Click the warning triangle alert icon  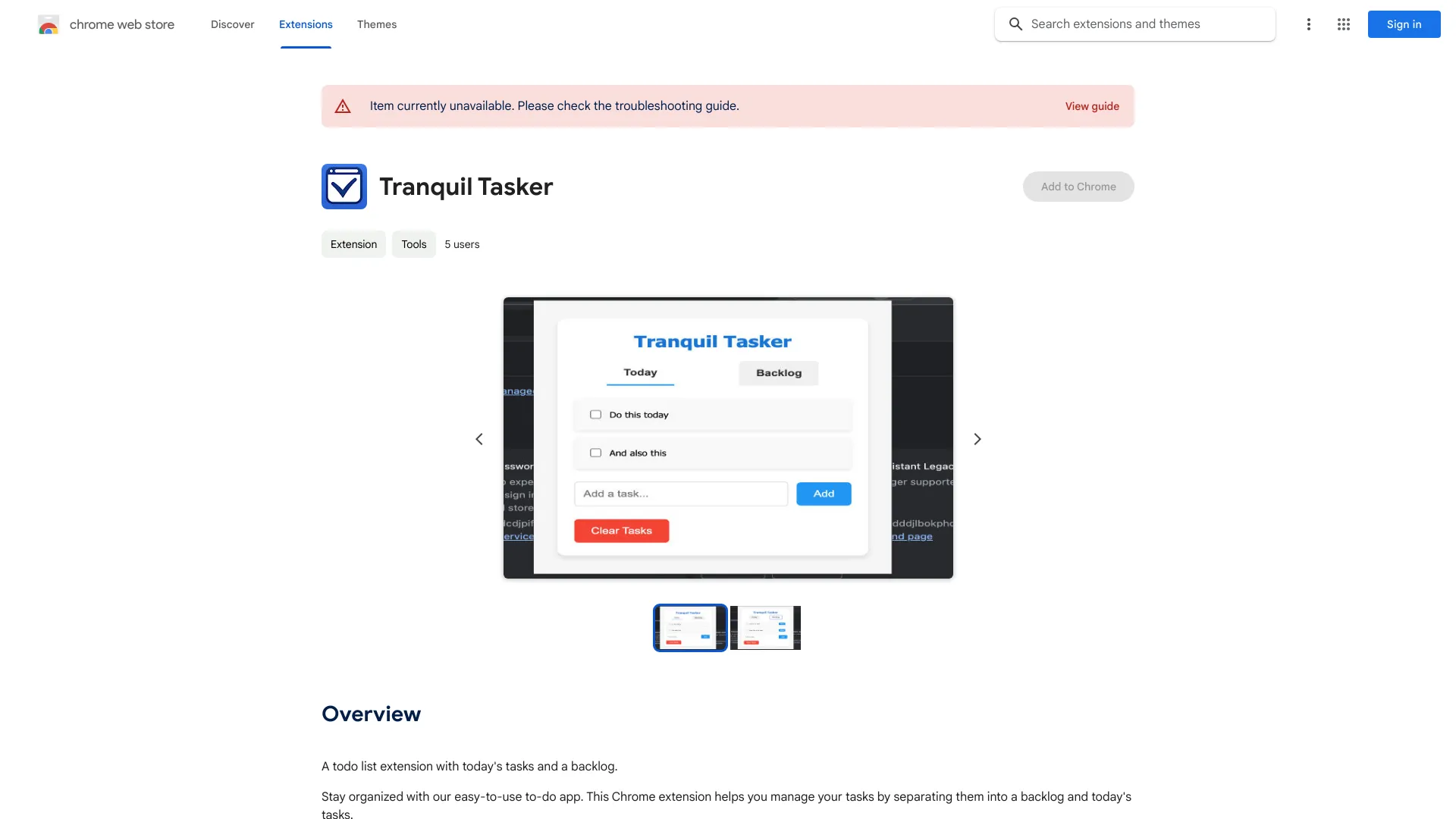tap(343, 106)
